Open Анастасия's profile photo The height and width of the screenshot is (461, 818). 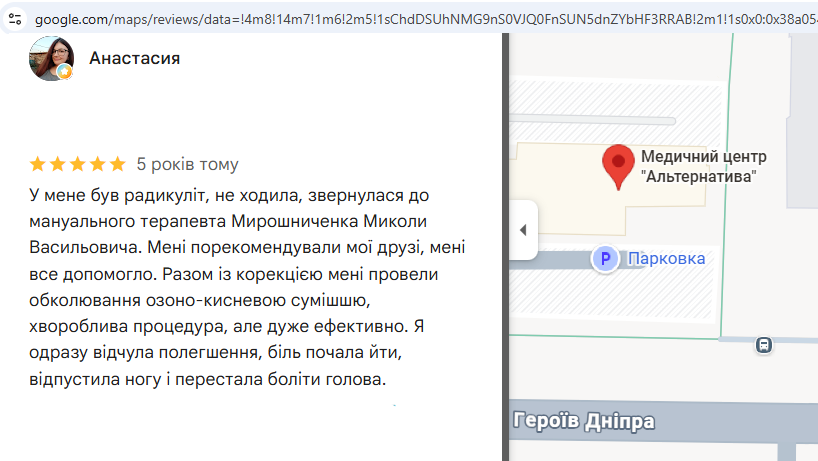click(51, 58)
